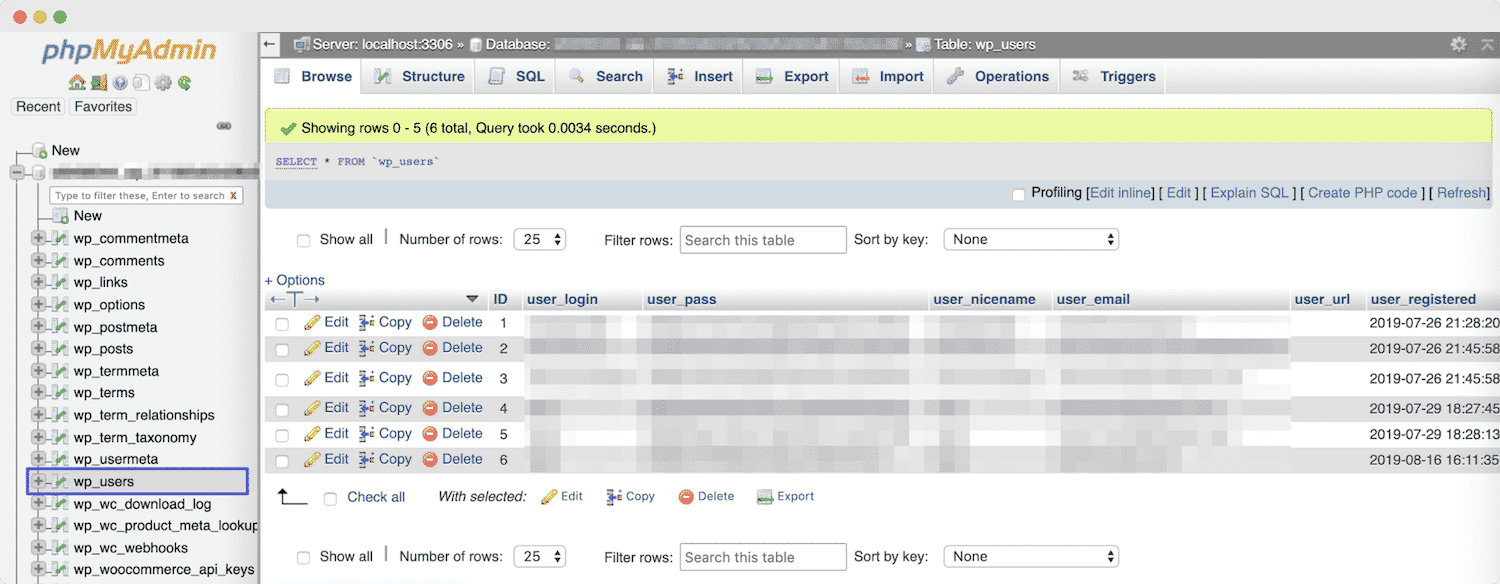
Task: Click the New table icon in tree
Action: pos(60,216)
